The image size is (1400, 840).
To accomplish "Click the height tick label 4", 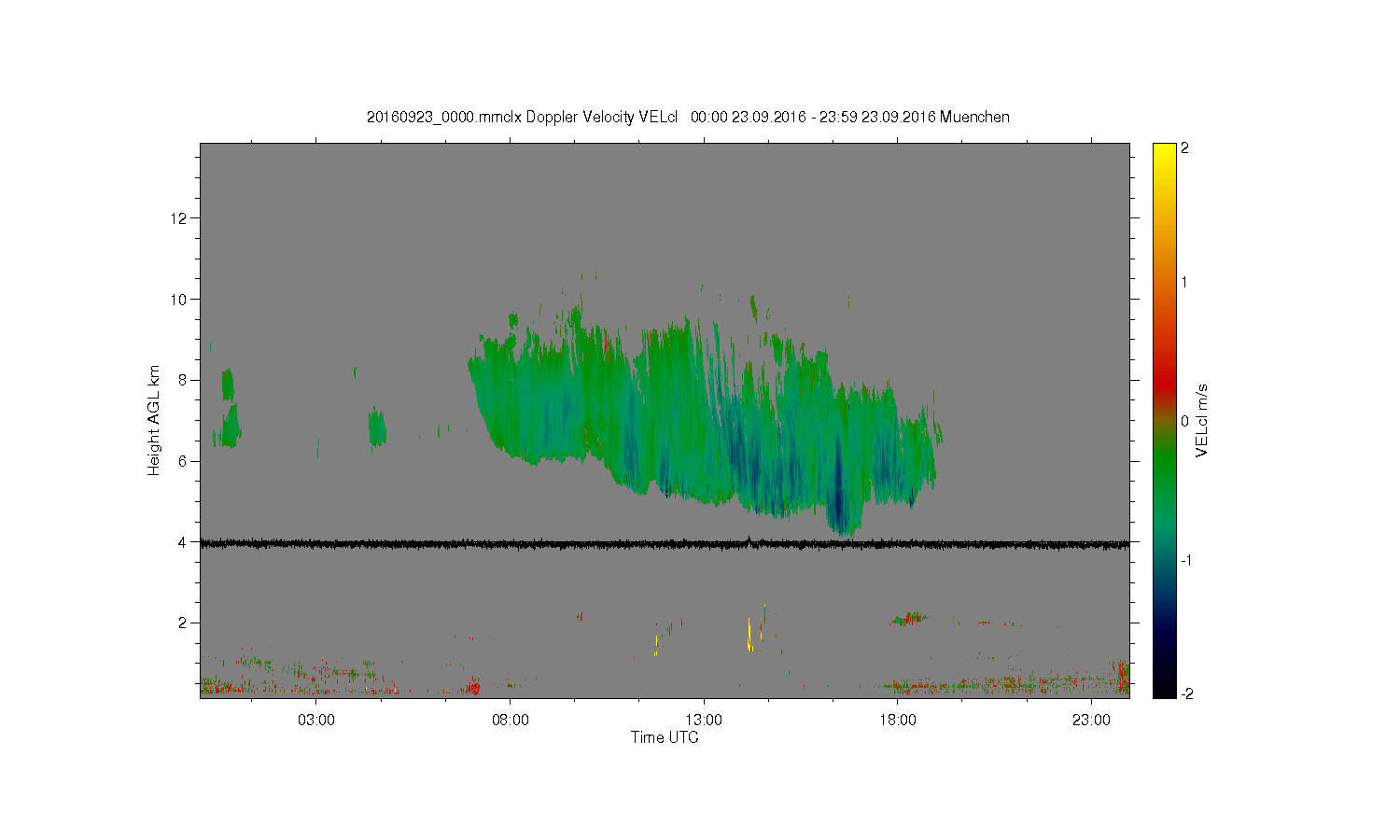I will click(183, 542).
